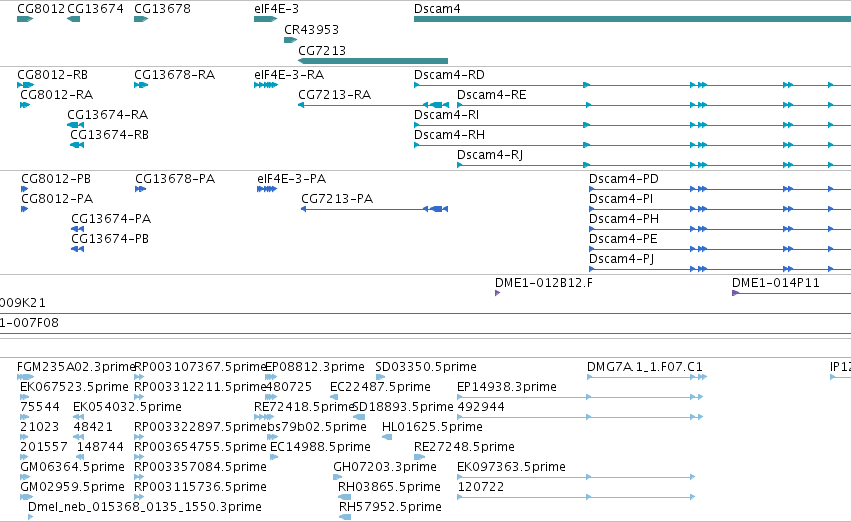Select the RH03865.5prime EST label

pyautogui.click(x=390, y=487)
